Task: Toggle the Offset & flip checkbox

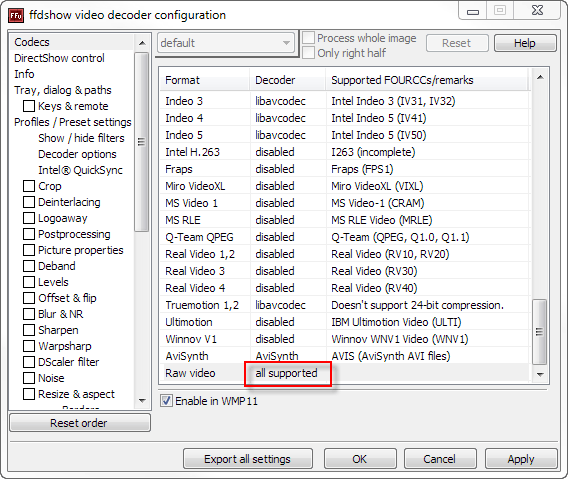Action: (29, 298)
